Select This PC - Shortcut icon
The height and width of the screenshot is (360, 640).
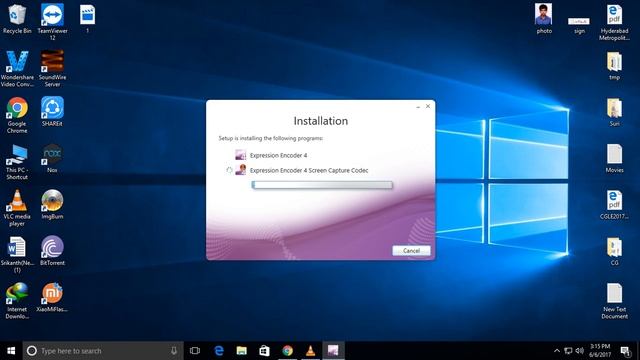click(17, 162)
